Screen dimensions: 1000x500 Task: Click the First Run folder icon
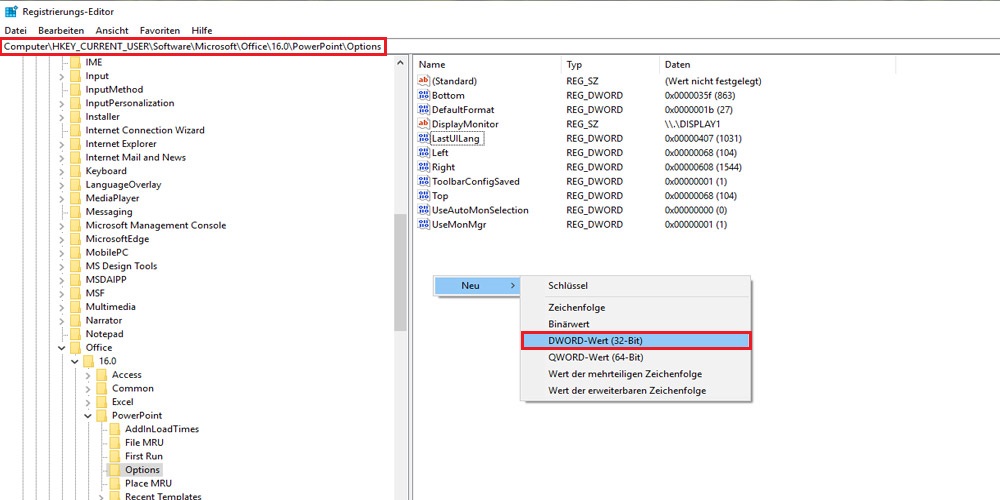coord(114,456)
